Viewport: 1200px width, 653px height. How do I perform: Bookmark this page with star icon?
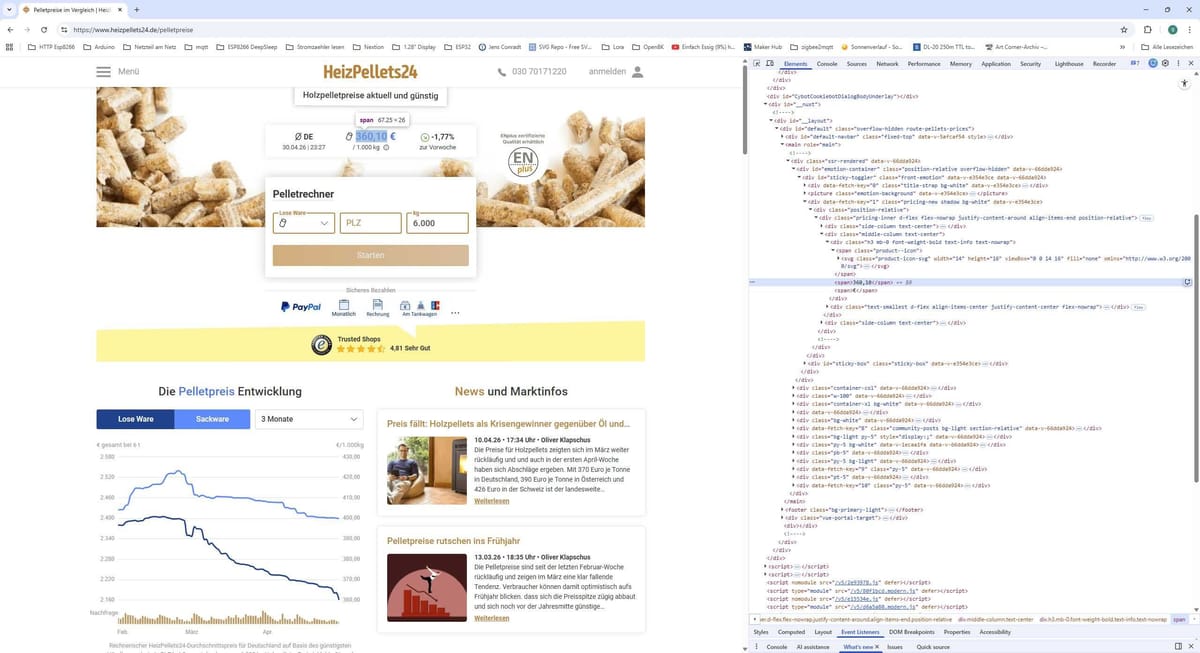pyautogui.click(x=1124, y=30)
